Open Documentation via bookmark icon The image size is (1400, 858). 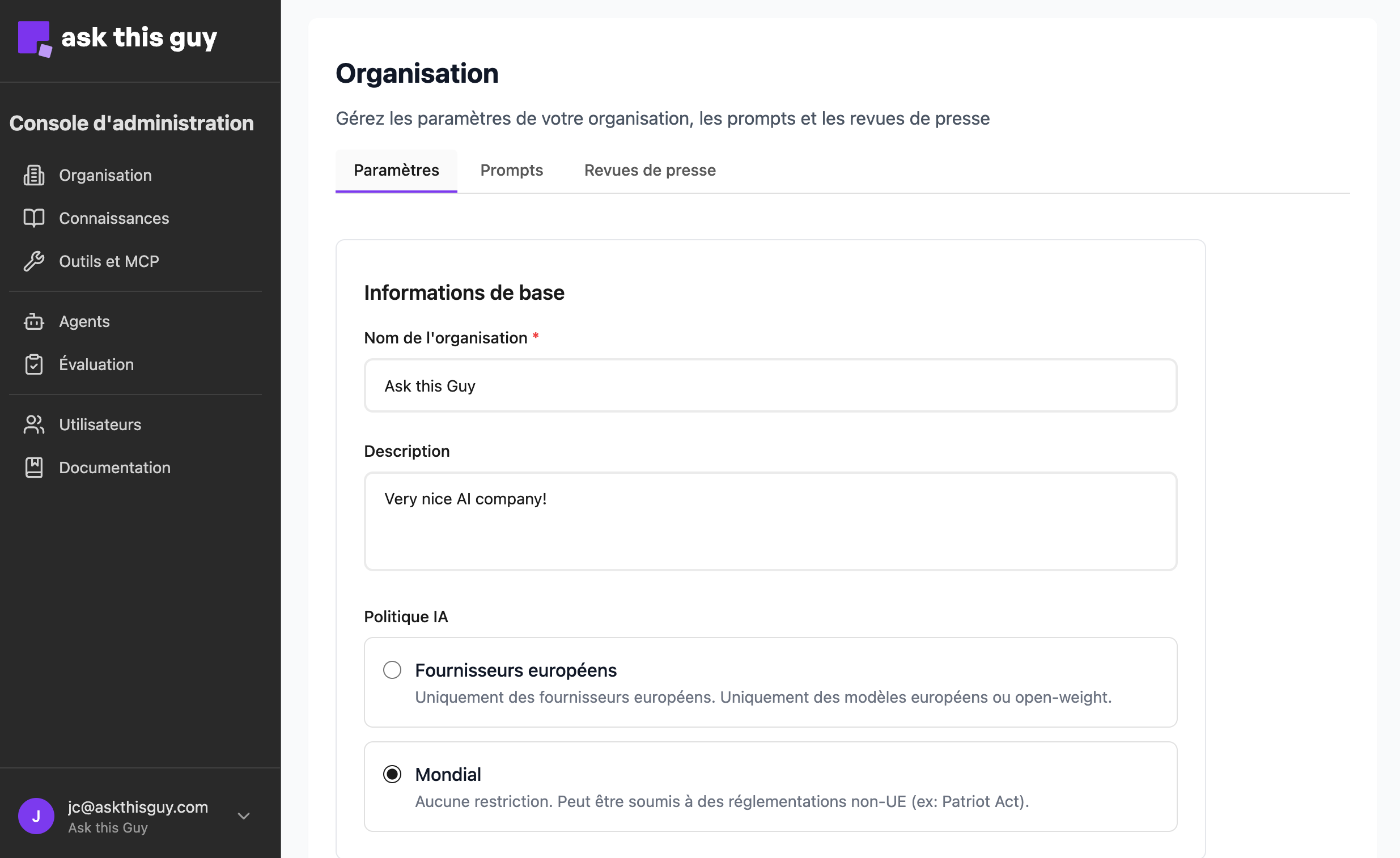click(33, 468)
